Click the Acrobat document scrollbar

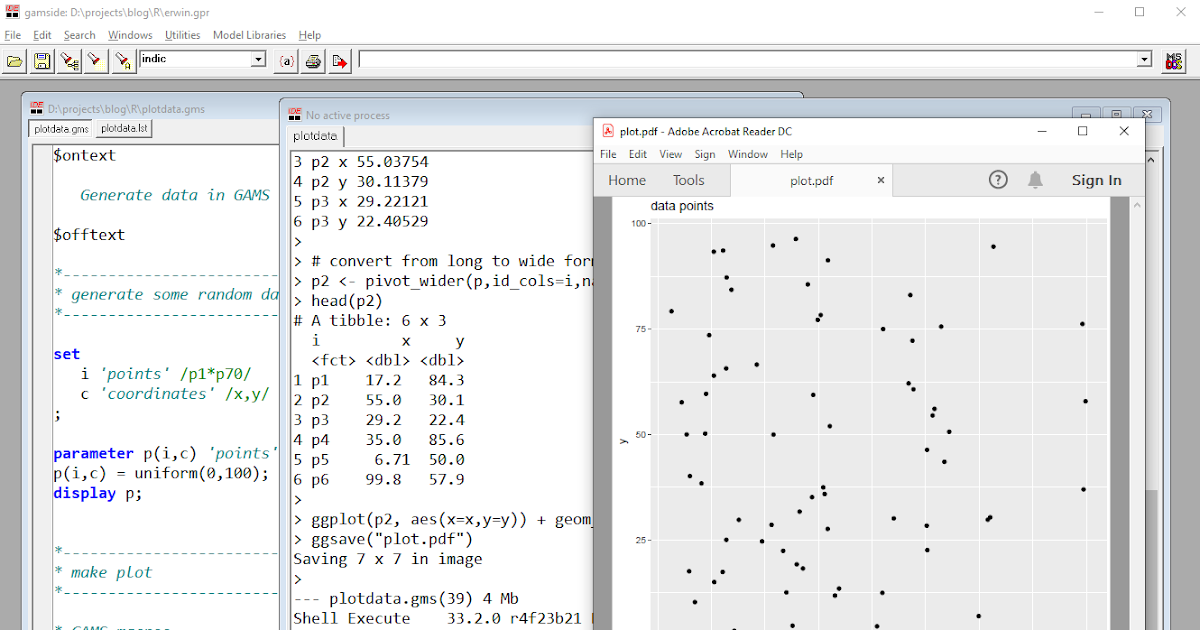coord(1136,400)
